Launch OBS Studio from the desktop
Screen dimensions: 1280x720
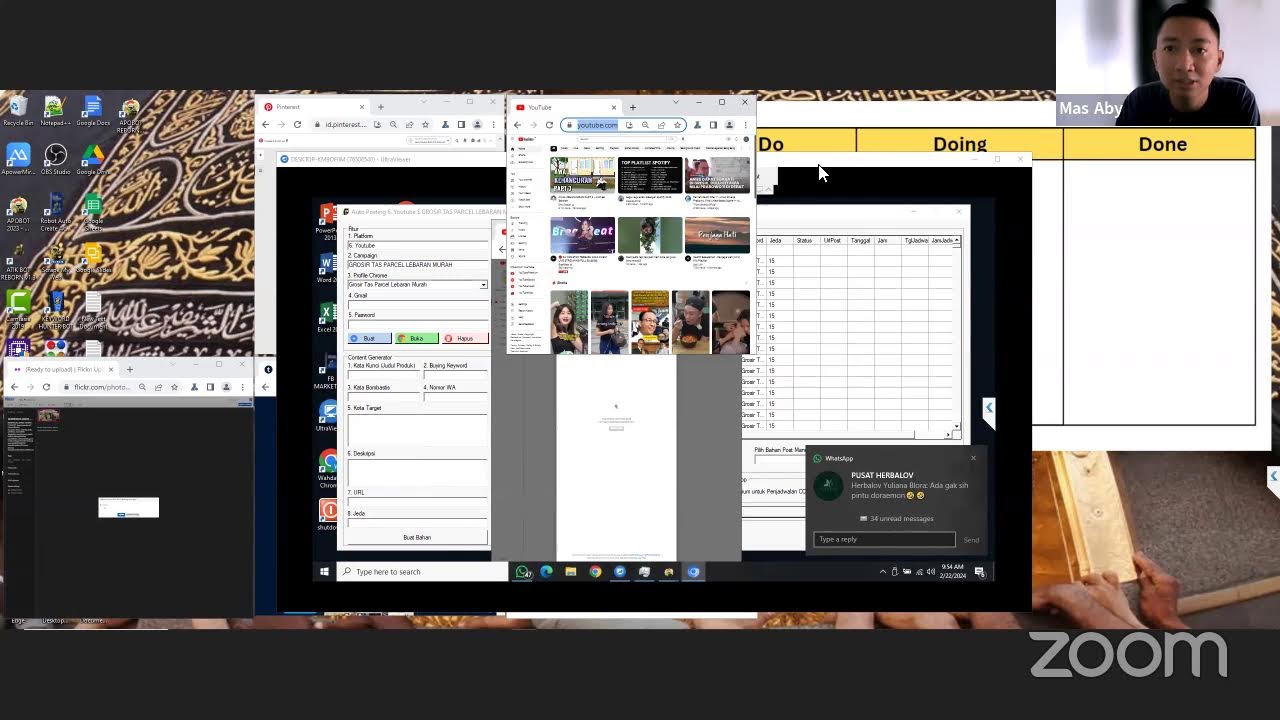pos(55,160)
